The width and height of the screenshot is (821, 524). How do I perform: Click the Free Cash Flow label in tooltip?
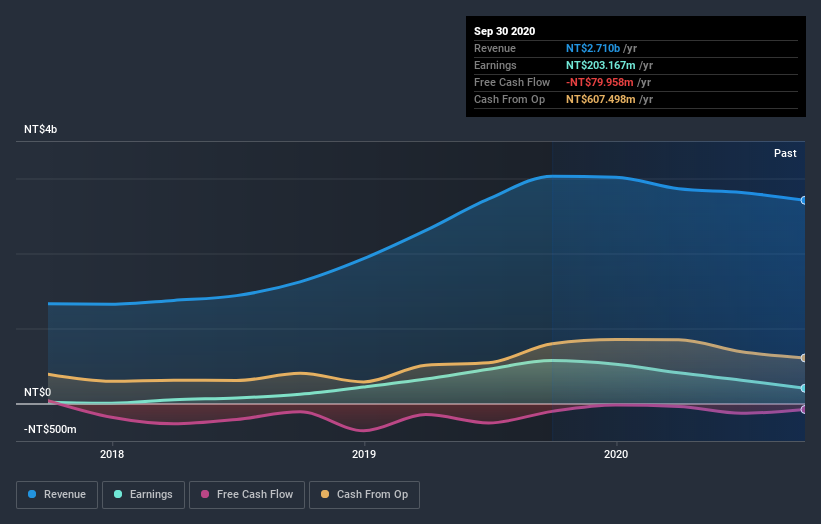pyautogui.click(x=512, y=82)
